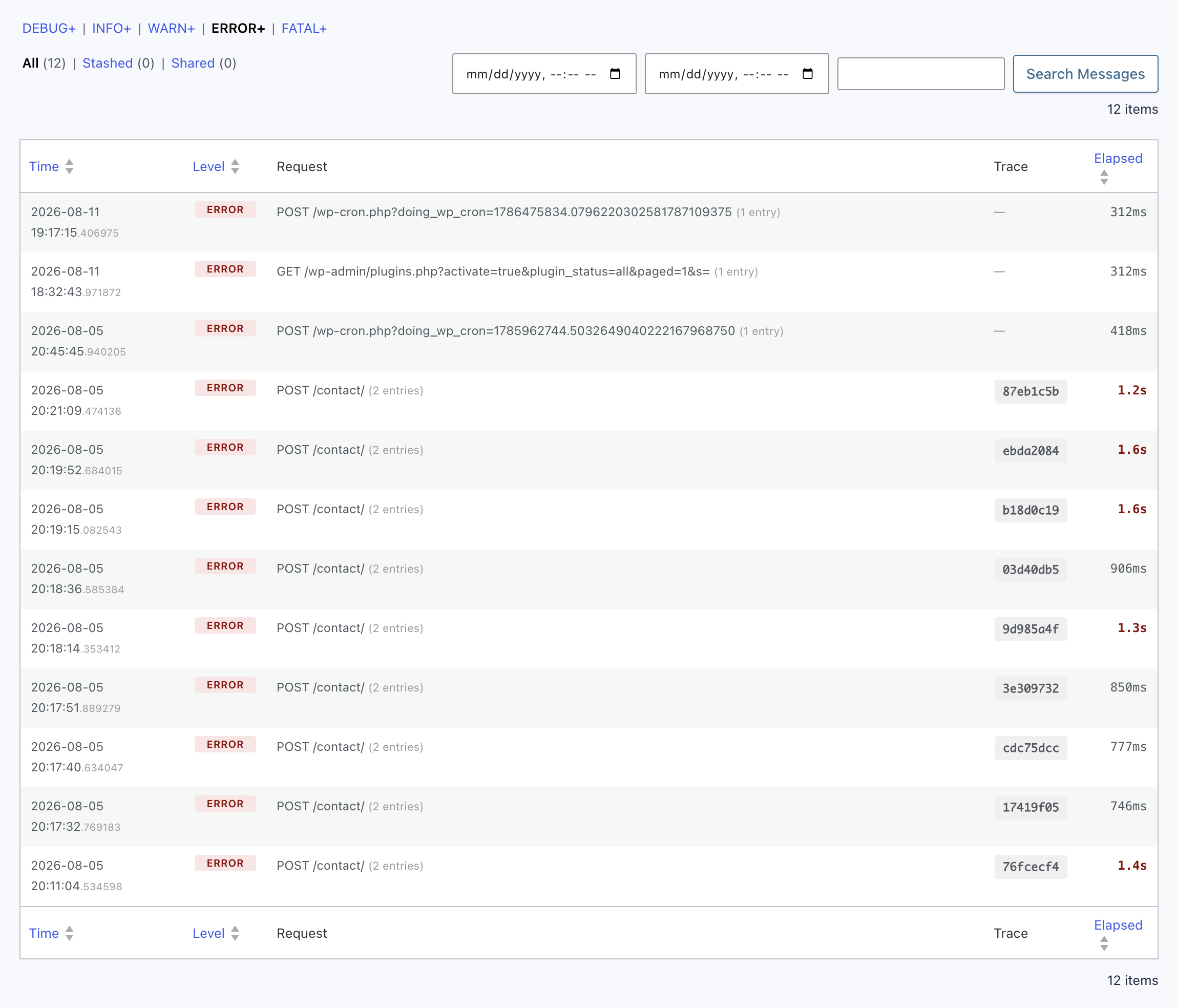Open POST /contact/ request at 20:17:32

pyautogui.click(x=321, y=806)
